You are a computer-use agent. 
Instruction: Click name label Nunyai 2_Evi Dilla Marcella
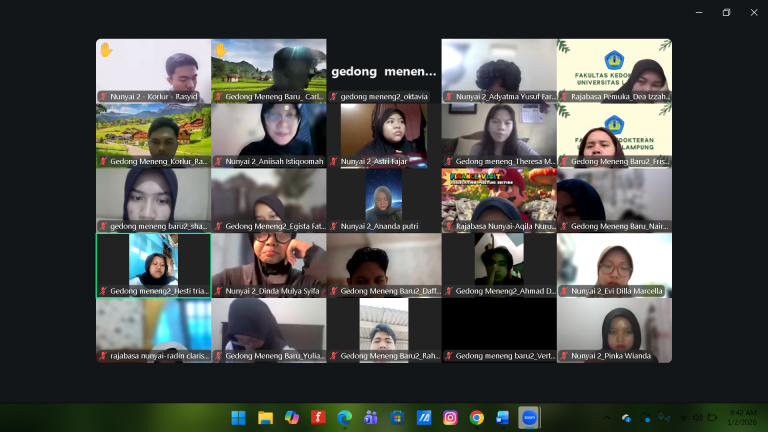(617, 291)
